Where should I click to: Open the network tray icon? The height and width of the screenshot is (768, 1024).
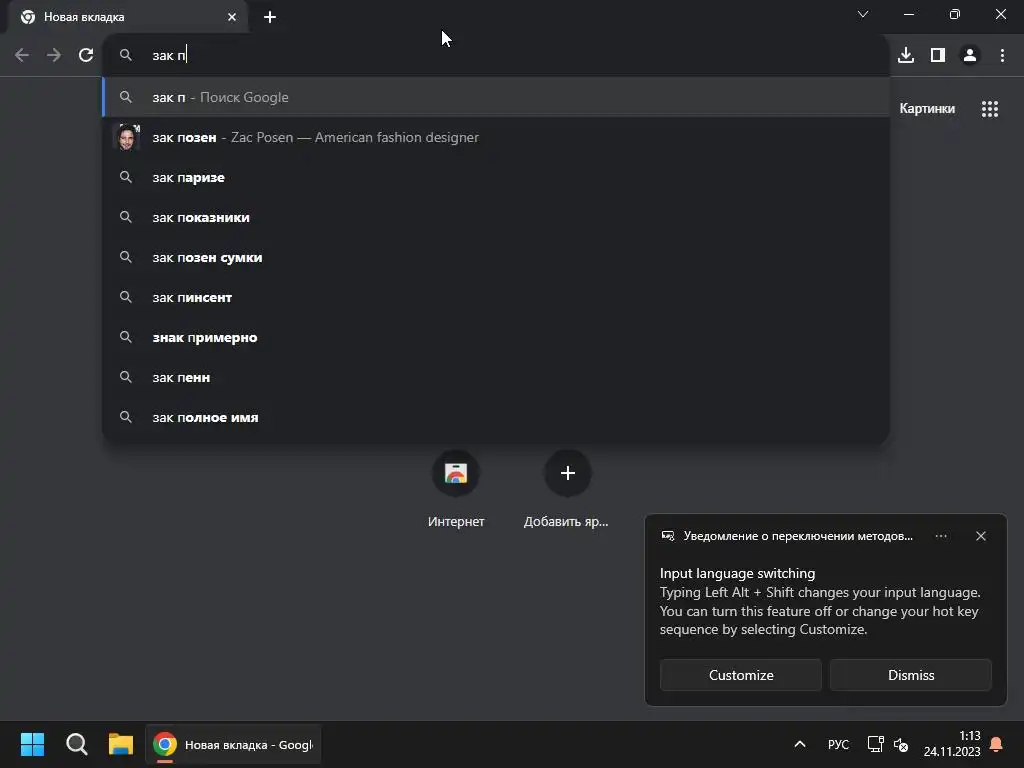point(875,744)
